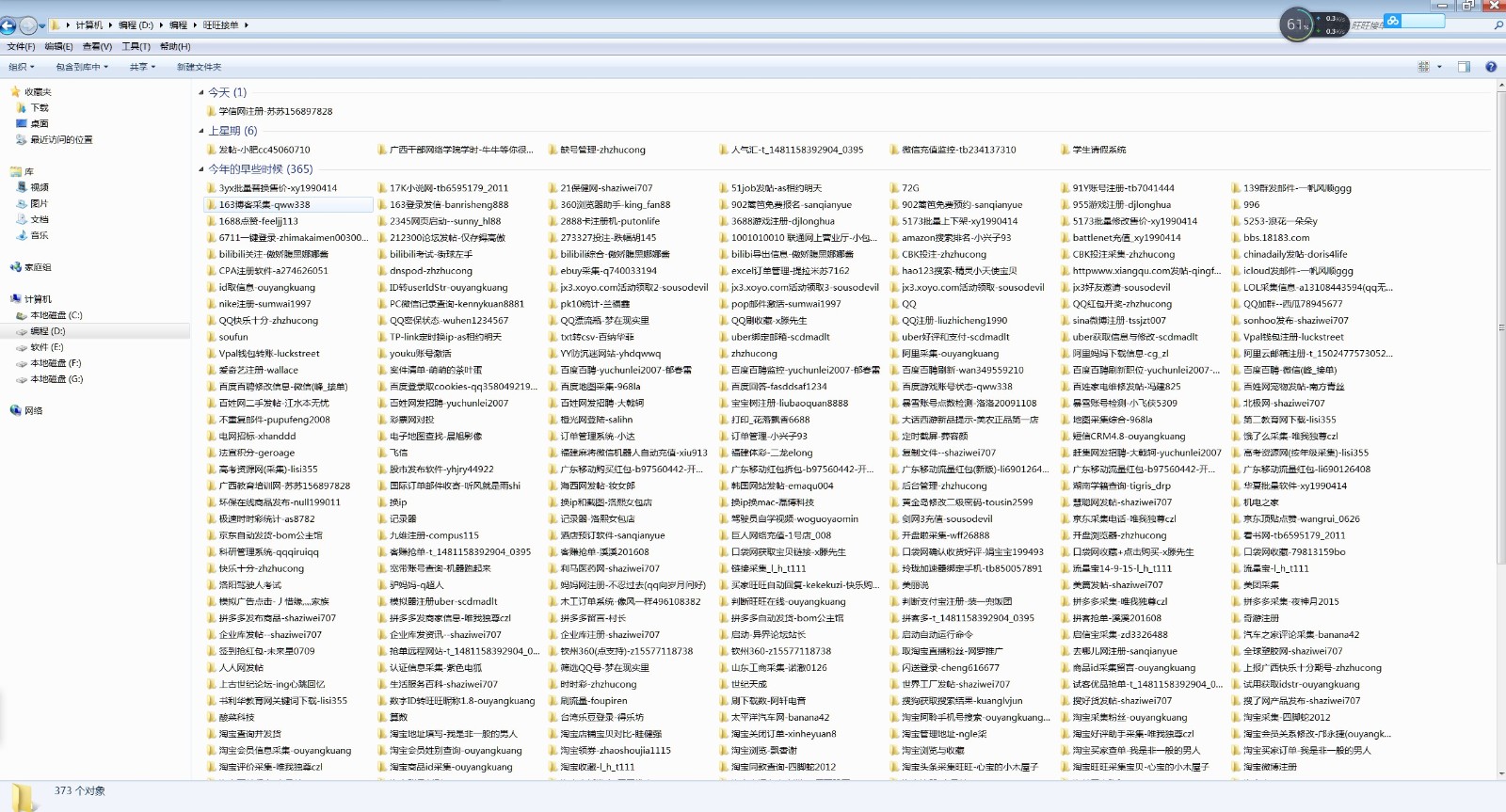Collapse the 上星期 (6) group
Viewport: 1506px width, 812px height.
[x=201, y=131]
